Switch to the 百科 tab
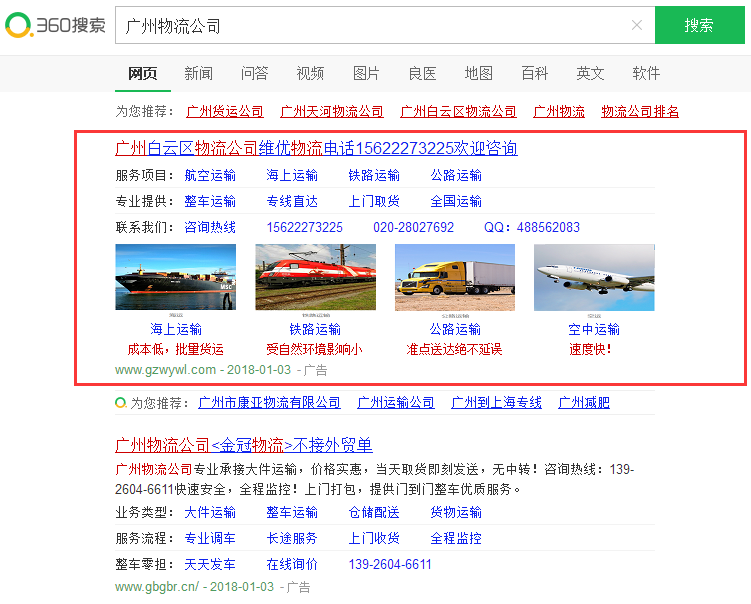Image resolution: width=751 pixels, height=604 pixels. [534, 73]
